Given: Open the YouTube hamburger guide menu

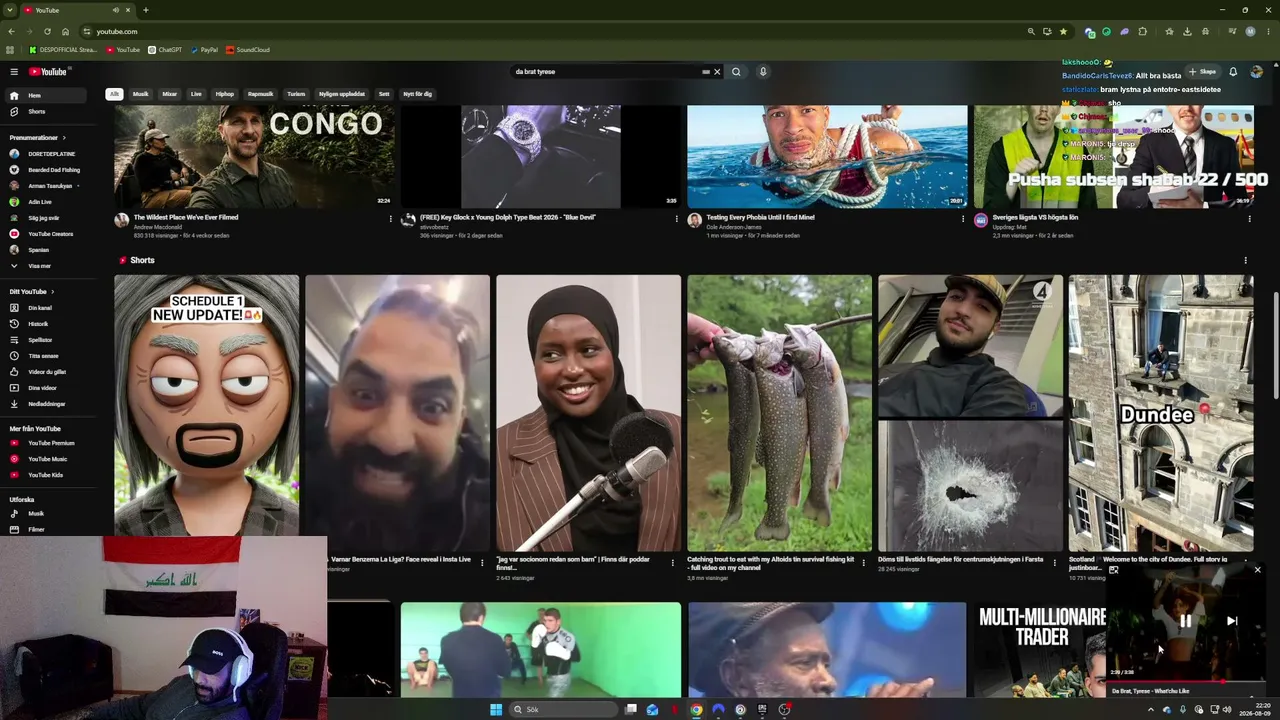Looking at the screenshot, I should coord(14,72).
